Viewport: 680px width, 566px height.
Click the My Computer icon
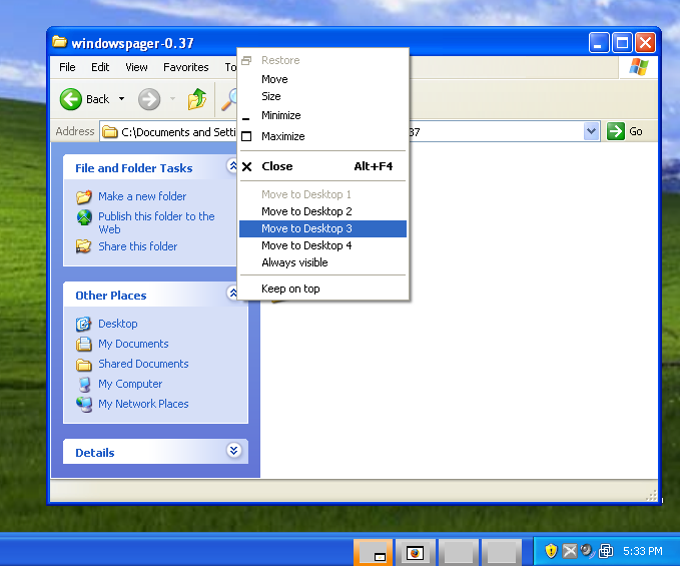[85, 384]
